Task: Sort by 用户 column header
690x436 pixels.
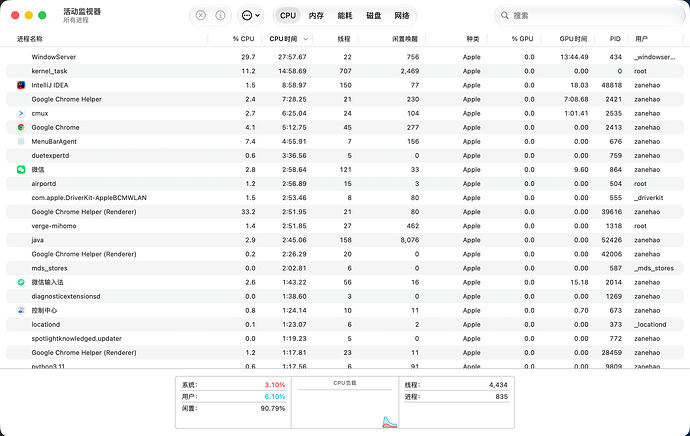Action: pos(641,39)
